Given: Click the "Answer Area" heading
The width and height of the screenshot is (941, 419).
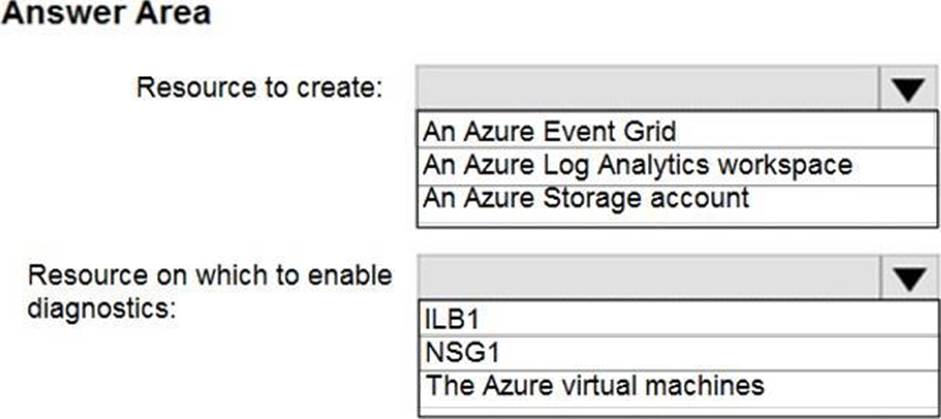Looking at the screenshot, I should coord(105,15).
